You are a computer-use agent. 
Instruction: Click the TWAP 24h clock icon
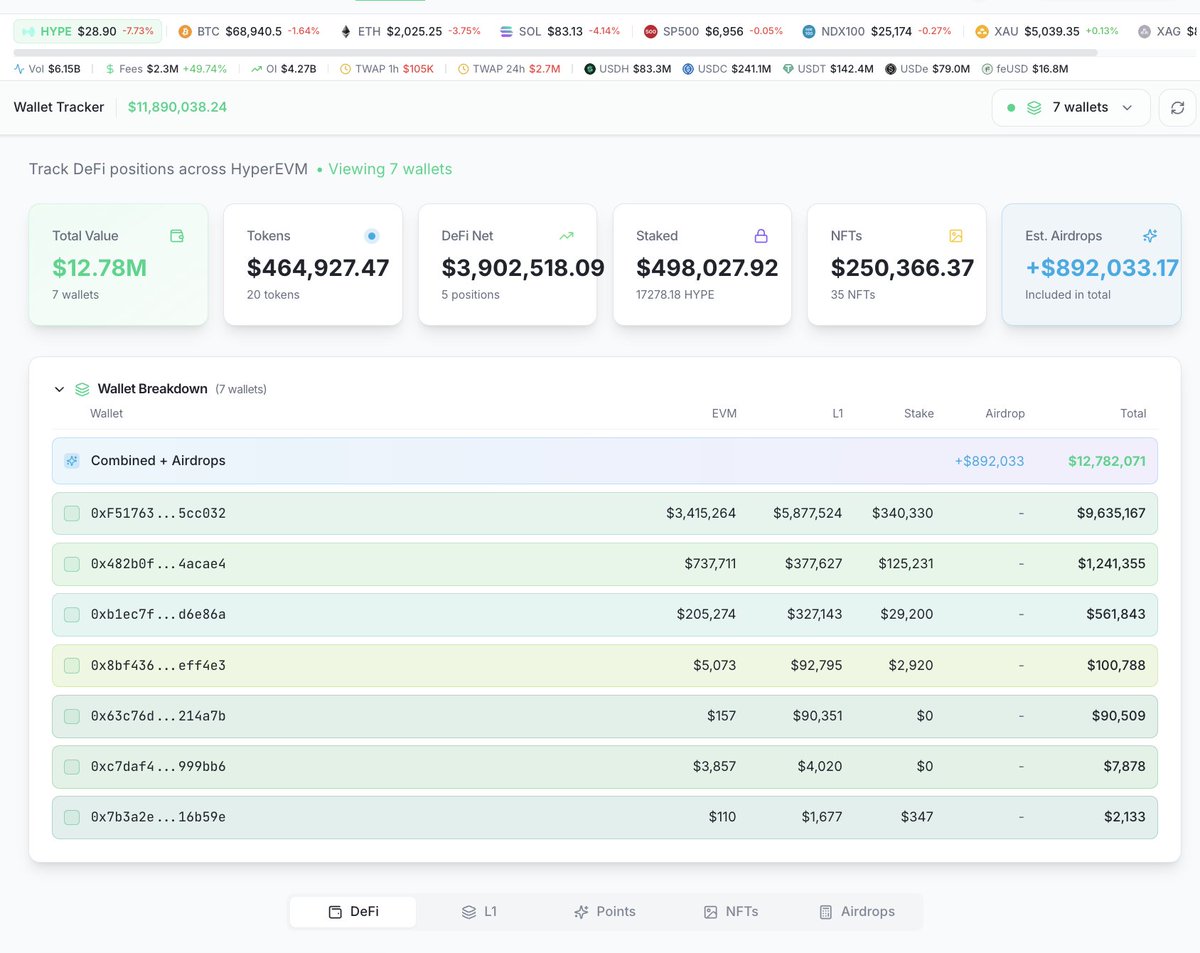click(463, 69)
